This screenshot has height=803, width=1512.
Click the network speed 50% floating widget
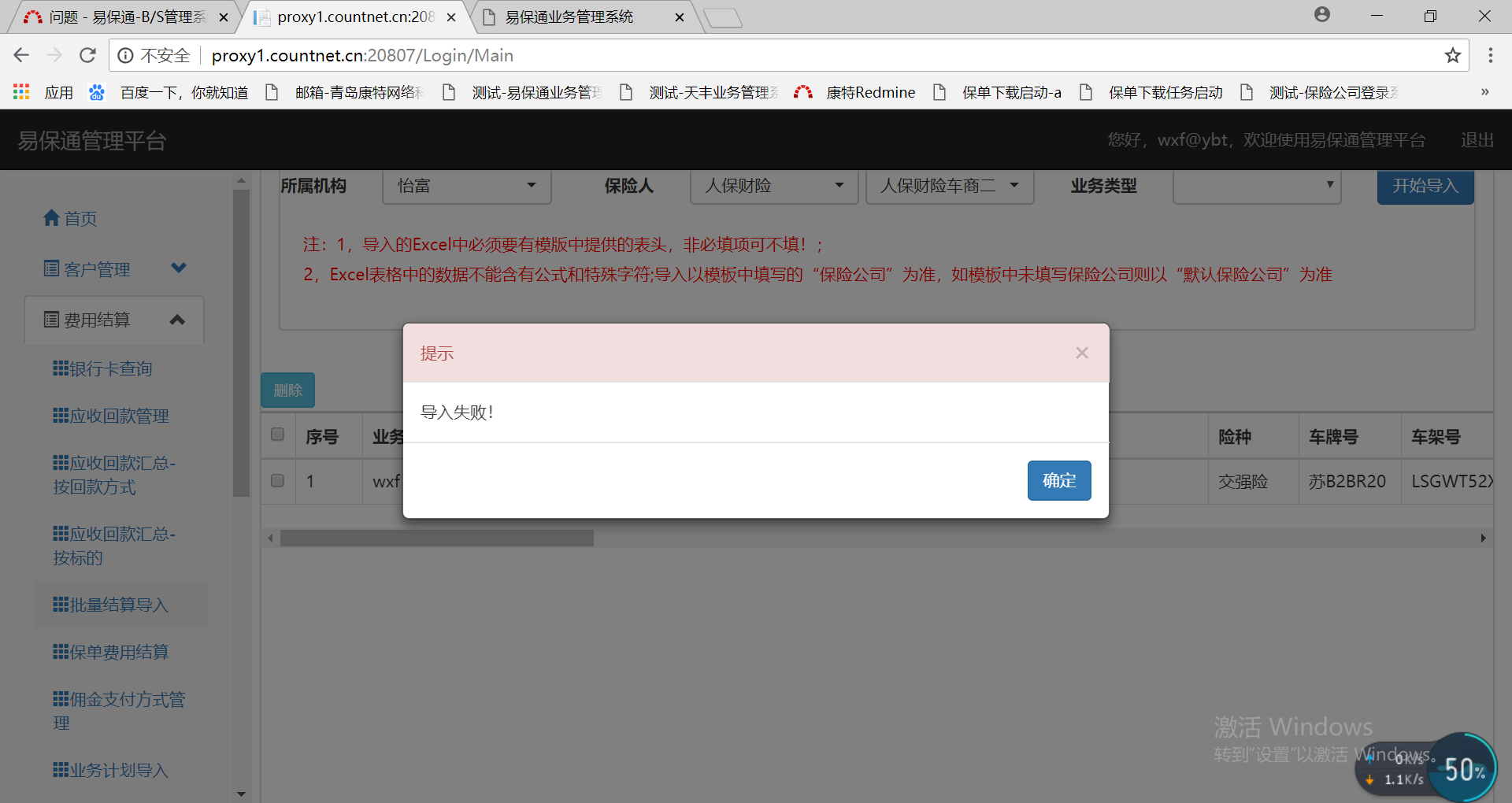pyautogui.click(x=1425, y=766)
